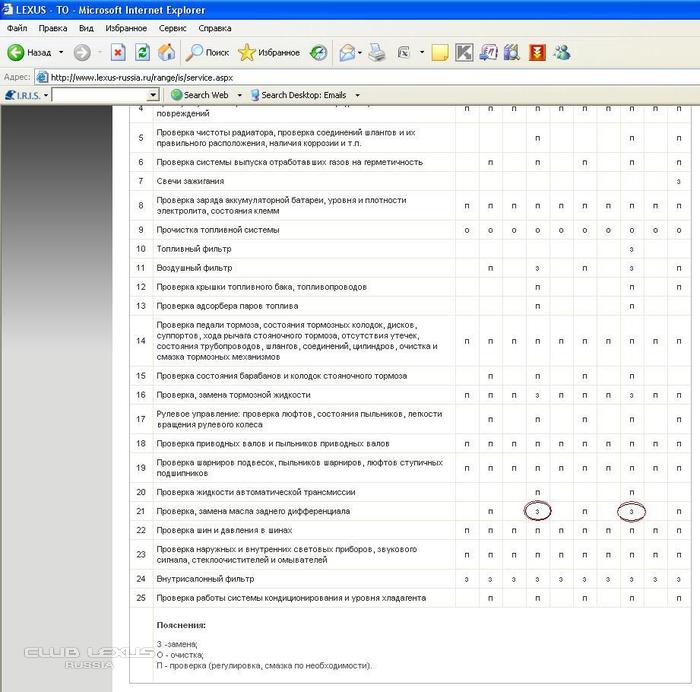Open the I.R.I.S. search combo box dropdown
The height and width of the screenshot is (692, 700).
[153, 95]
